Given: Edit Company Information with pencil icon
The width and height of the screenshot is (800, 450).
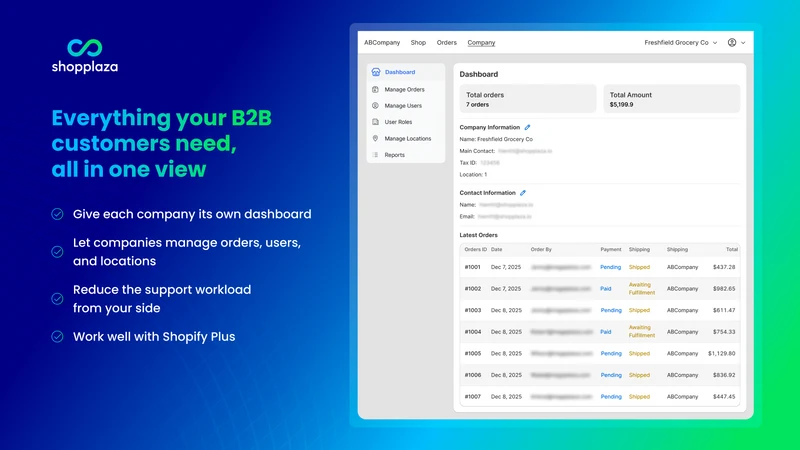Looking at the screenshot, I should 528,127.
